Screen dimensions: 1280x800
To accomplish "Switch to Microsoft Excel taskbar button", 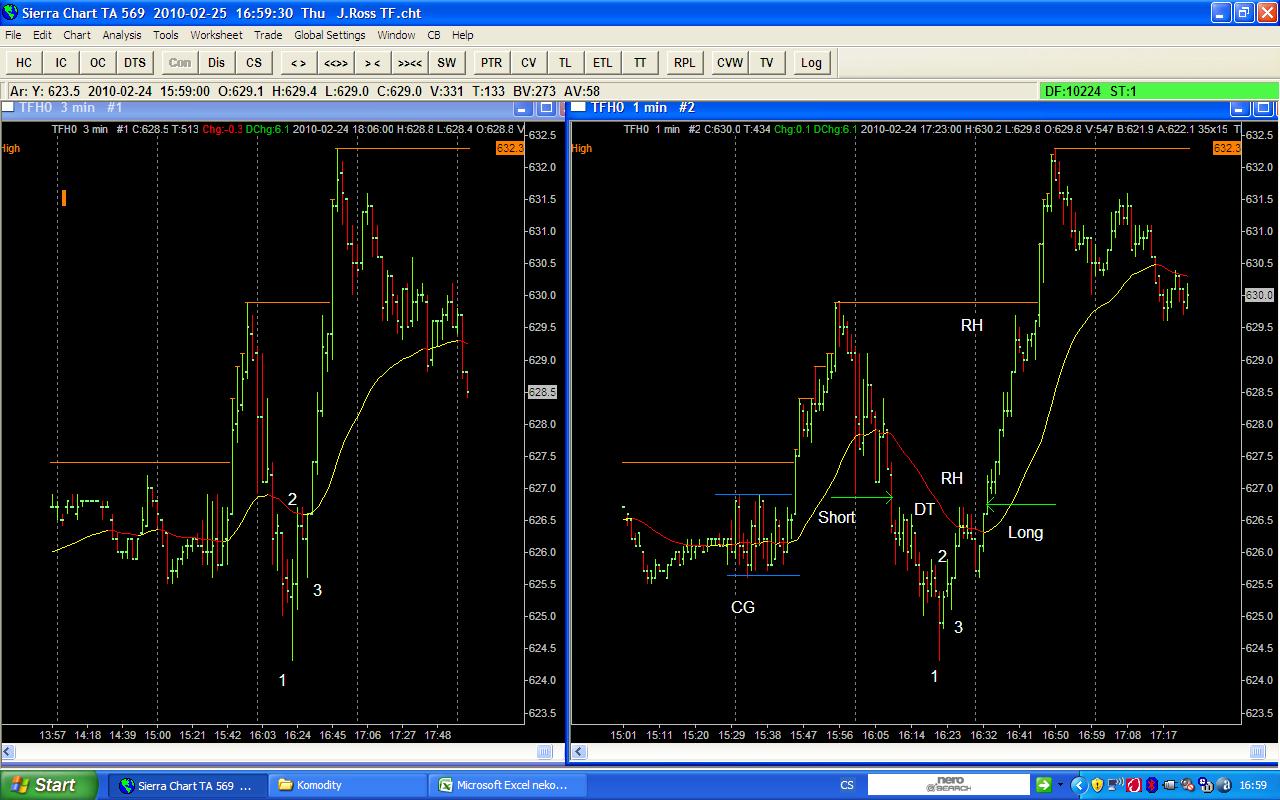I will point(508,785).
